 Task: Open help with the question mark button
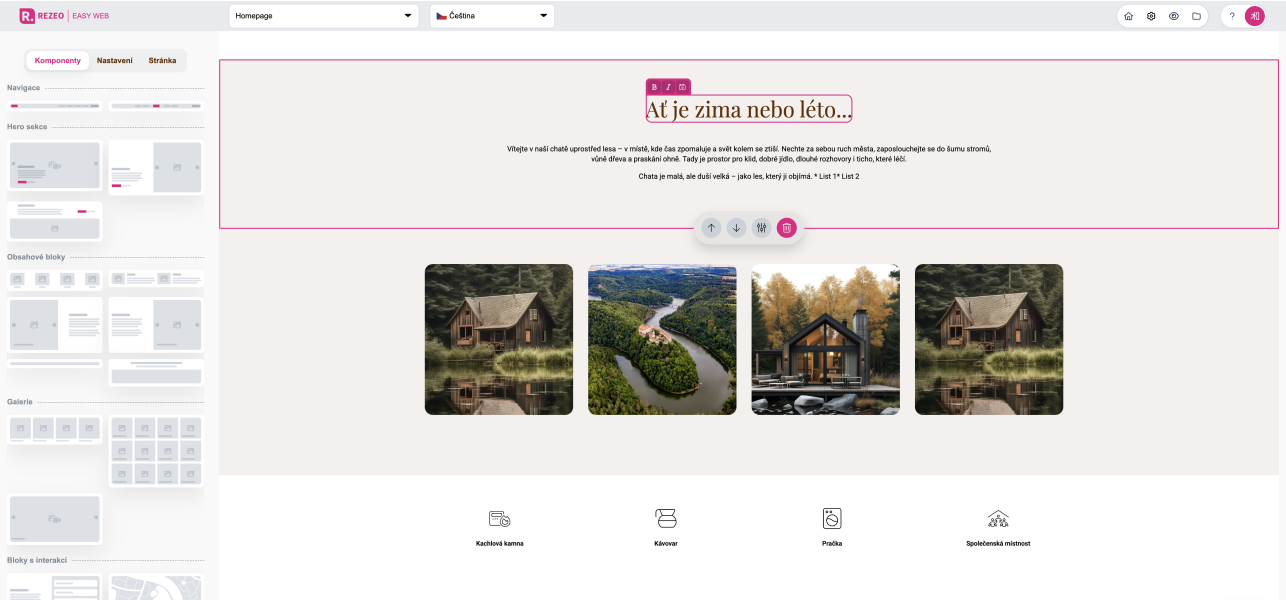click(x=1231, y=16)
